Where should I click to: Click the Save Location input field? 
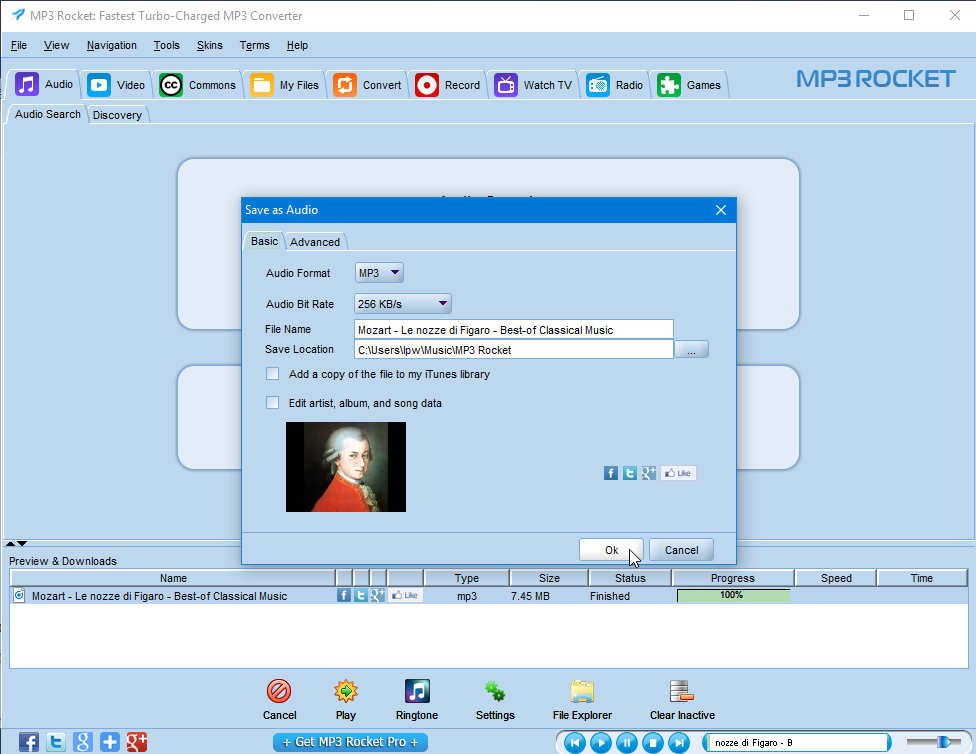click(x=514, y=349)
